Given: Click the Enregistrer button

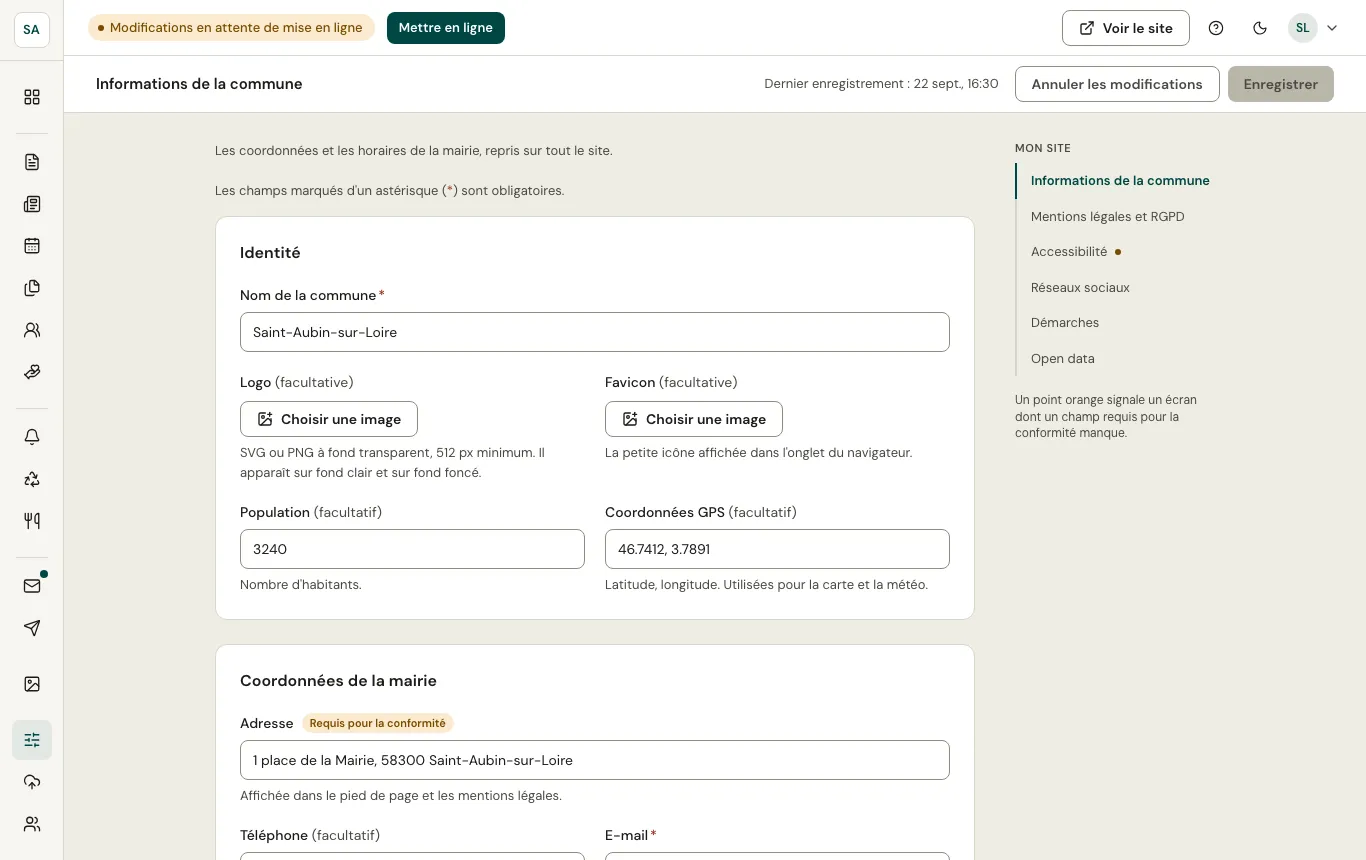Looking at the screenshot, I should [1281, 84].
